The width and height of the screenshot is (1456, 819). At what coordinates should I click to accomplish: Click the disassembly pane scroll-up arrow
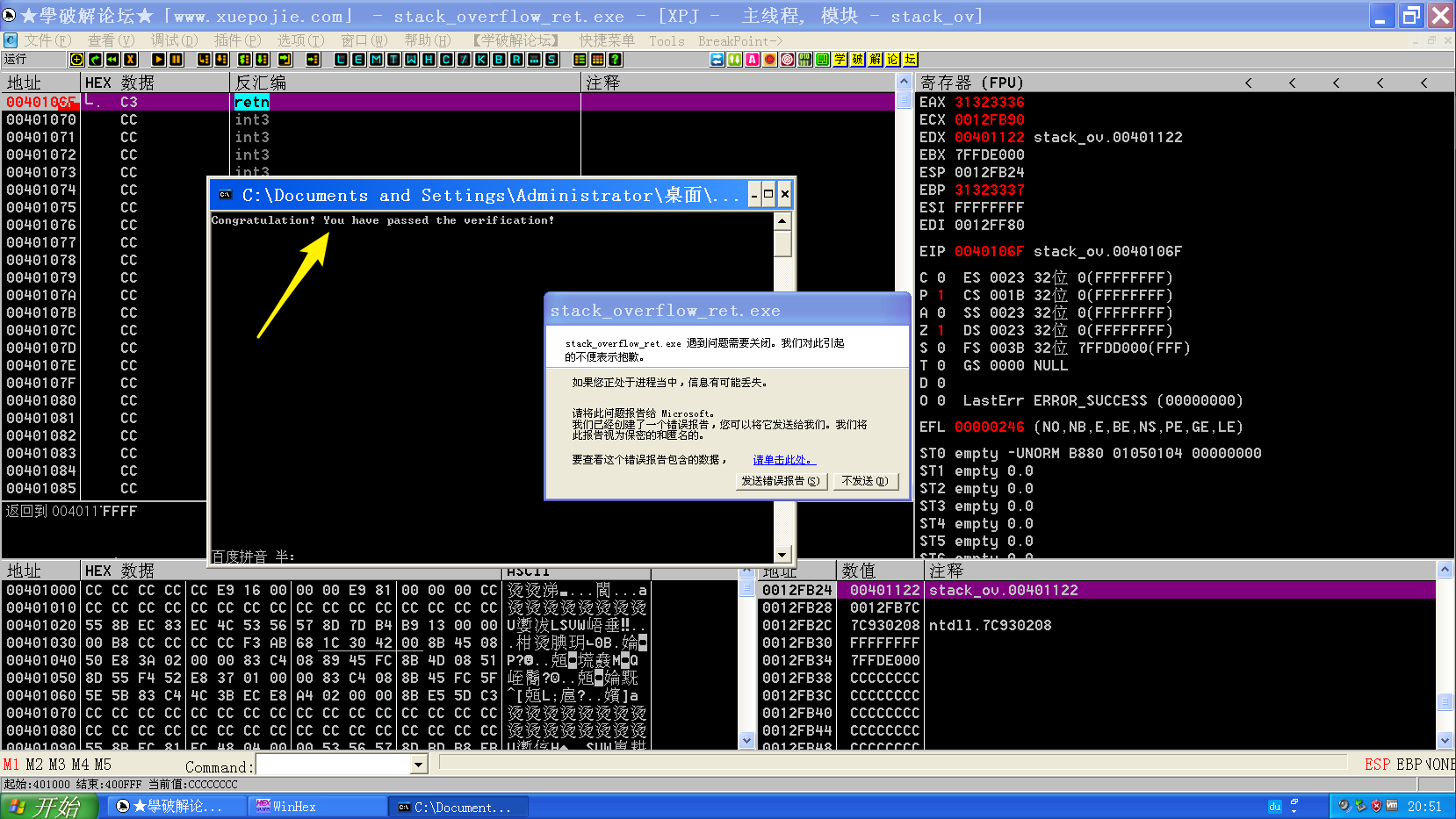[x=904, y=83]
